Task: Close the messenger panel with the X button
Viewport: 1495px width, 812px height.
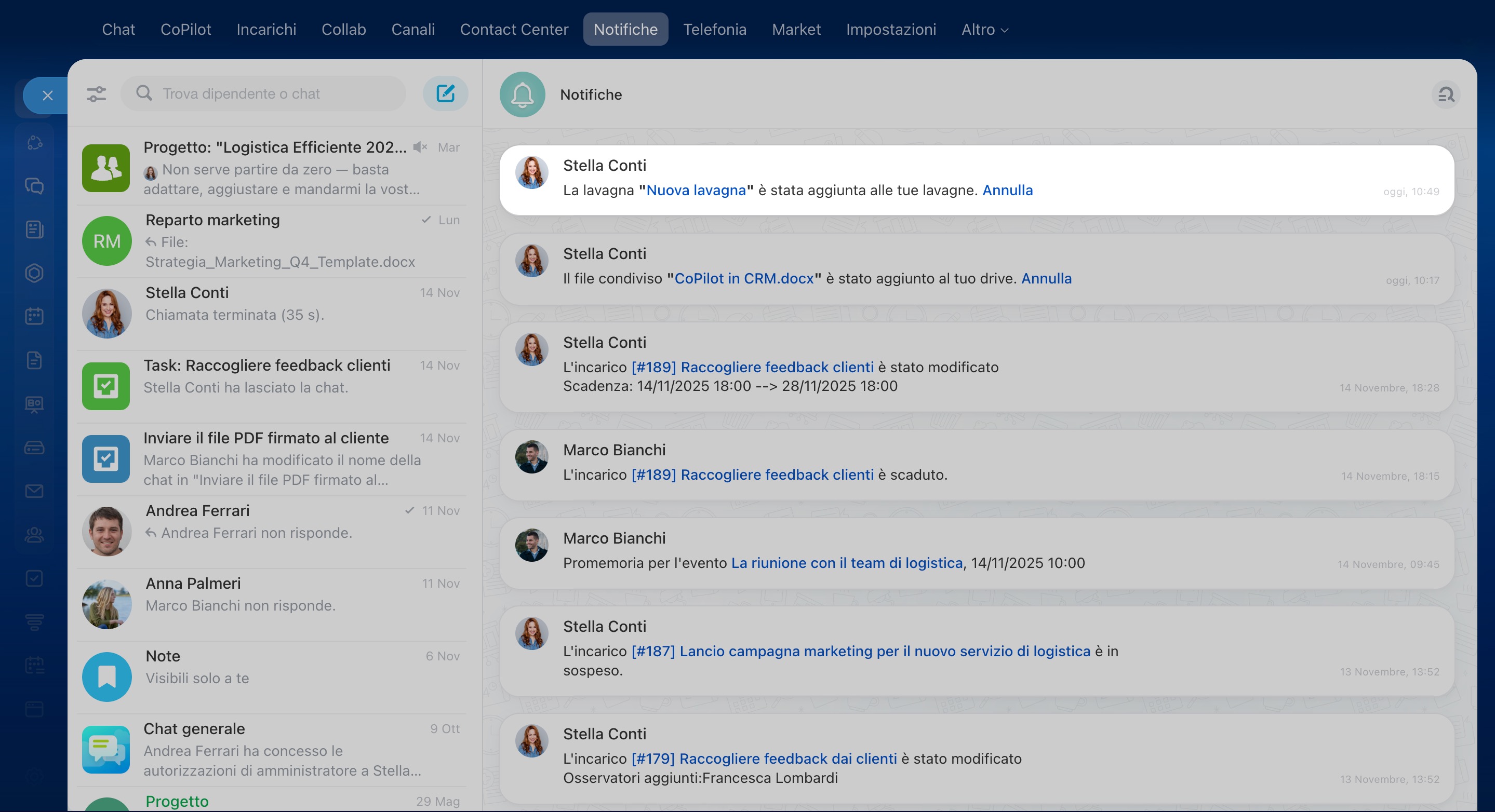Action: [x=48, y=96]
